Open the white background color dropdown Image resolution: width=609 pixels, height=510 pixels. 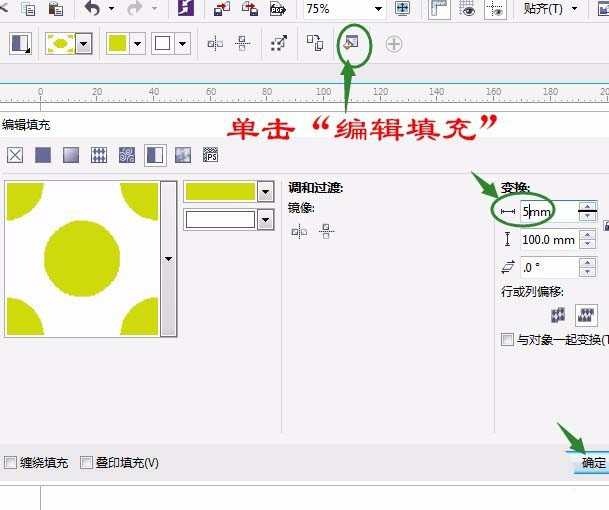[x=265, y=219]
